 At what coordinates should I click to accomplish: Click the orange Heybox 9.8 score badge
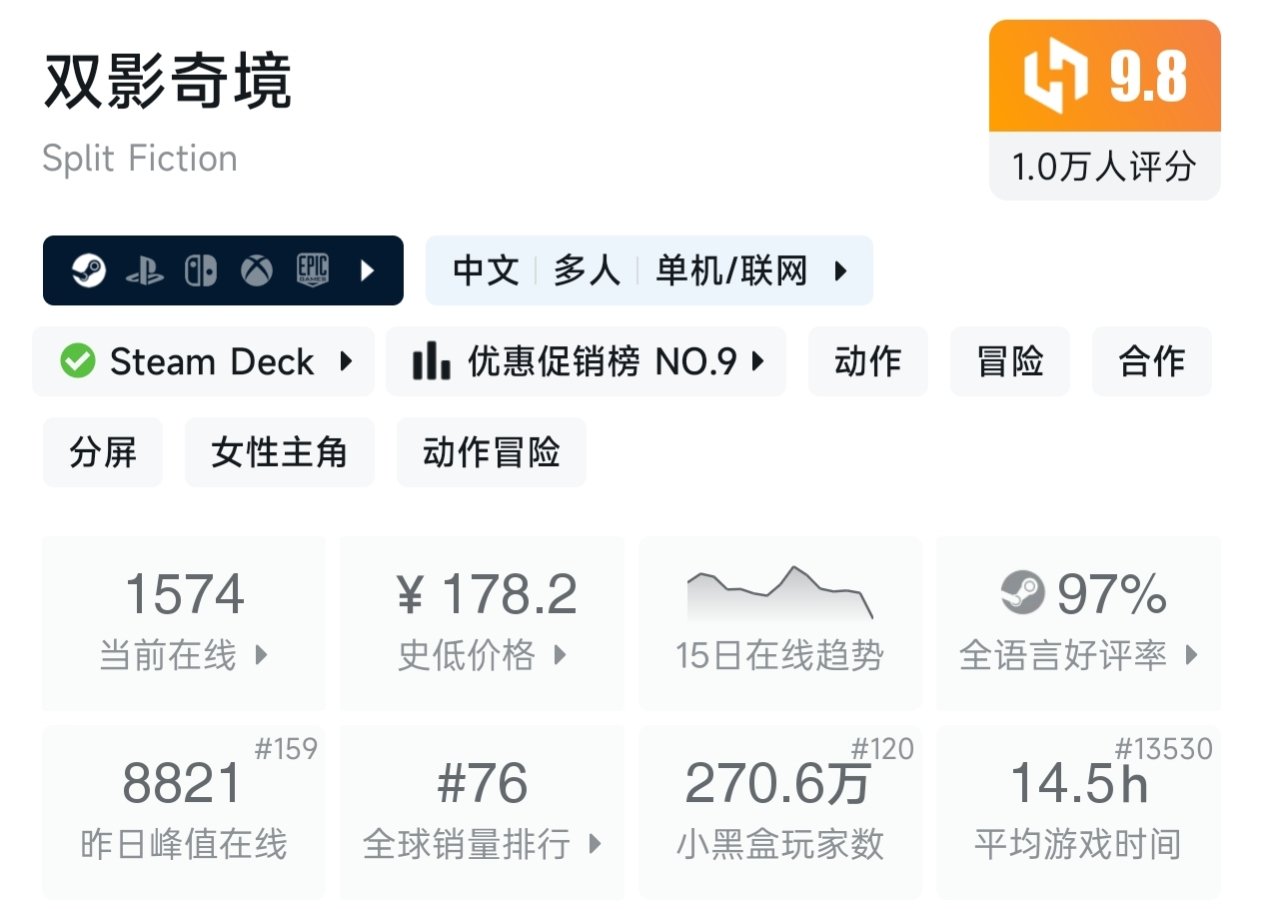[1104, 77]
